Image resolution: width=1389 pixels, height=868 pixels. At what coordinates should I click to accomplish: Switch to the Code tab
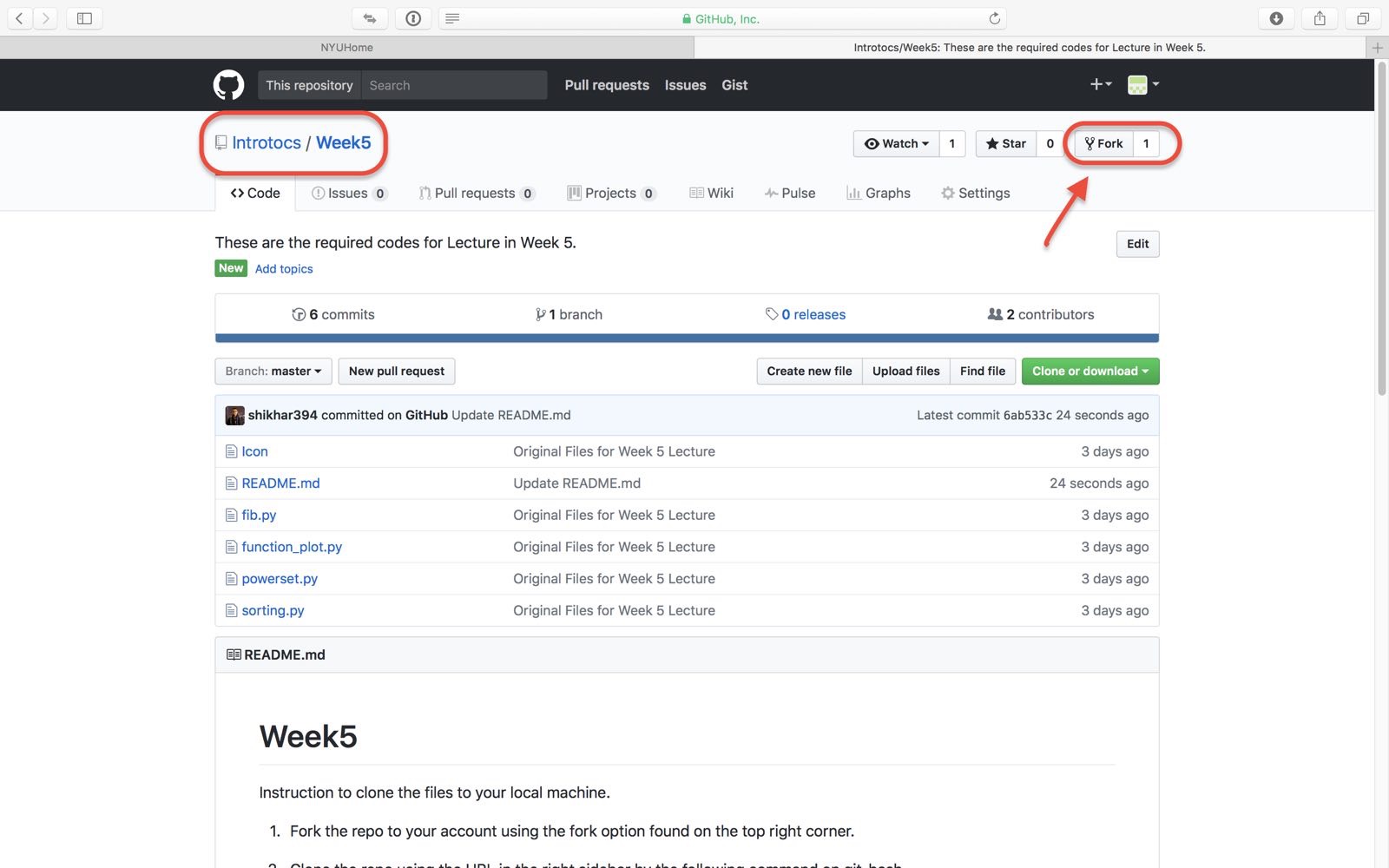[255, 193]
